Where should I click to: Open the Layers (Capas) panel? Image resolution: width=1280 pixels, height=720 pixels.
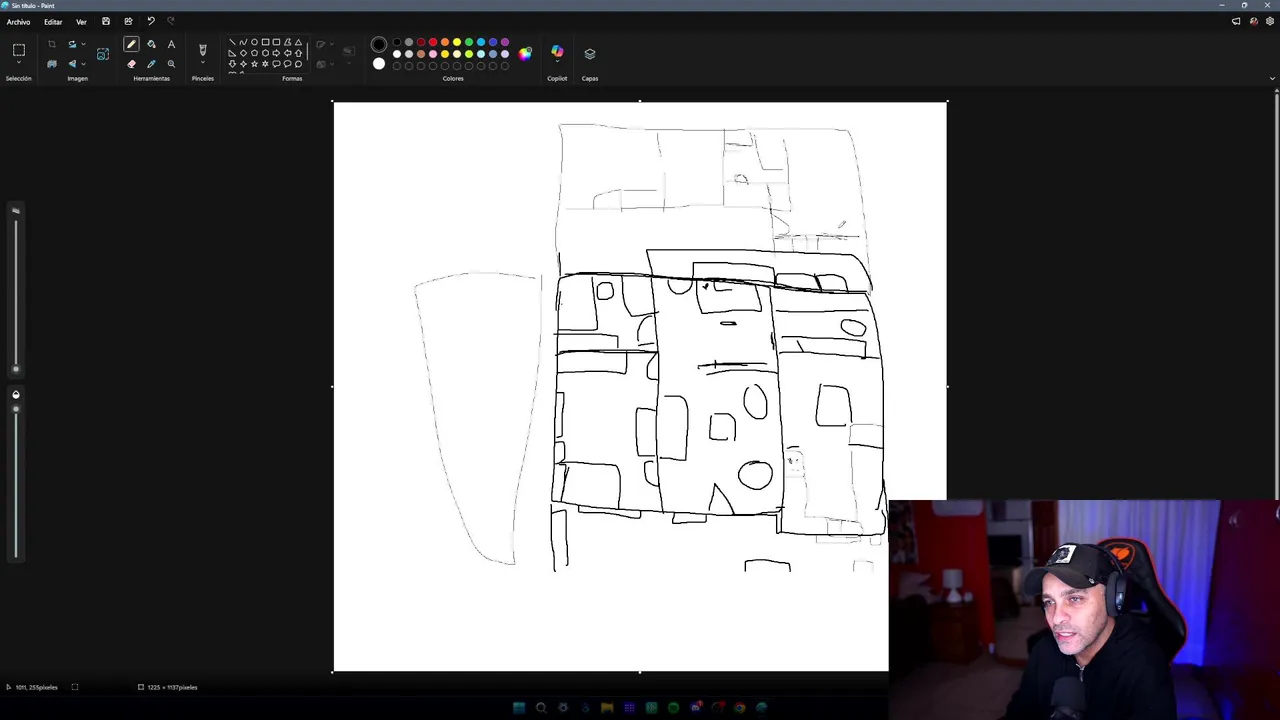tap(590, 53)
